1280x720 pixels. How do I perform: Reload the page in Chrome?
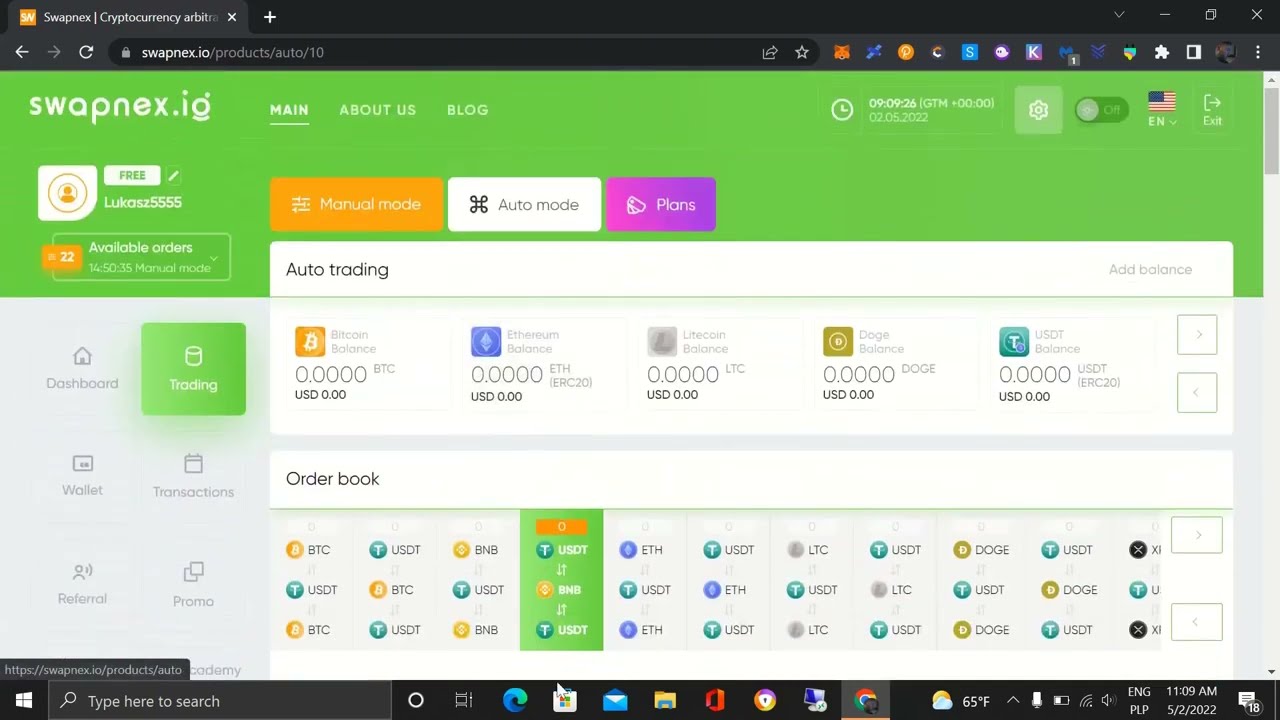86,52
